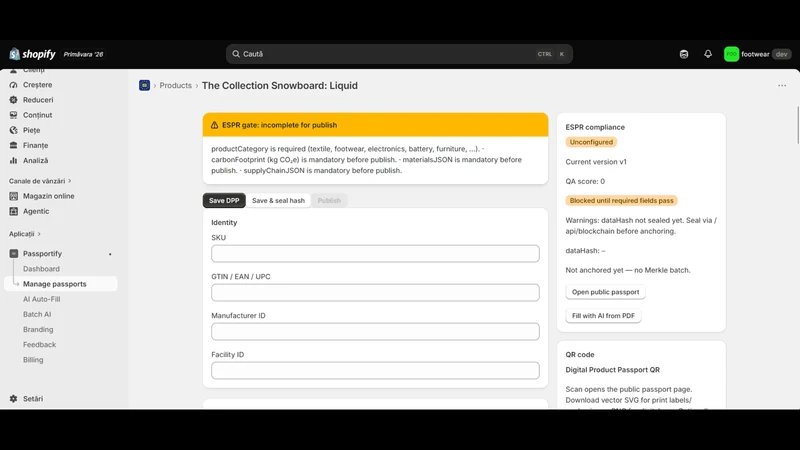
Task: Click the Unconfigured status badge
Action: 591,142
